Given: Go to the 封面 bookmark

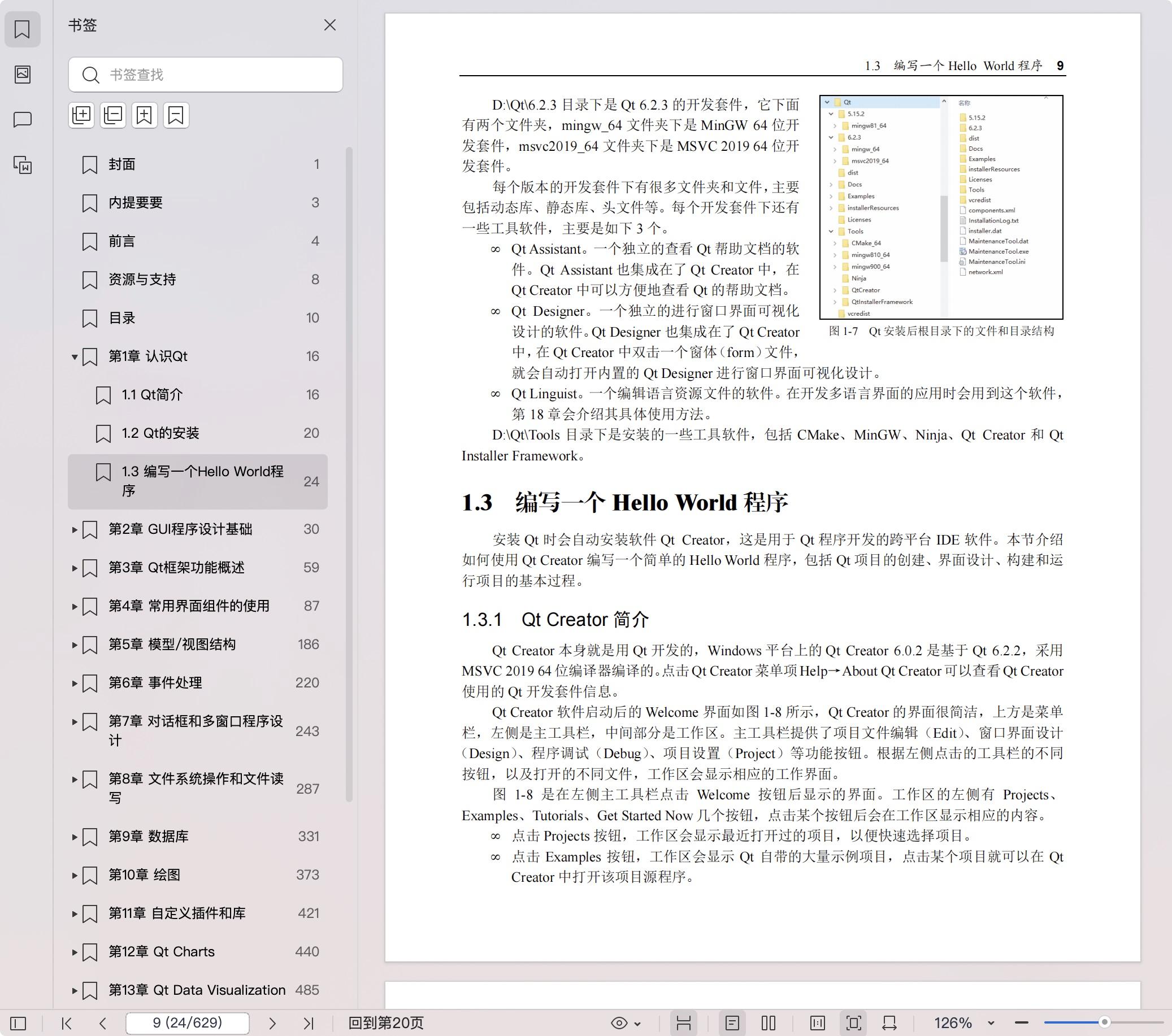Looking at the screenshot, I should pos(198,164).
